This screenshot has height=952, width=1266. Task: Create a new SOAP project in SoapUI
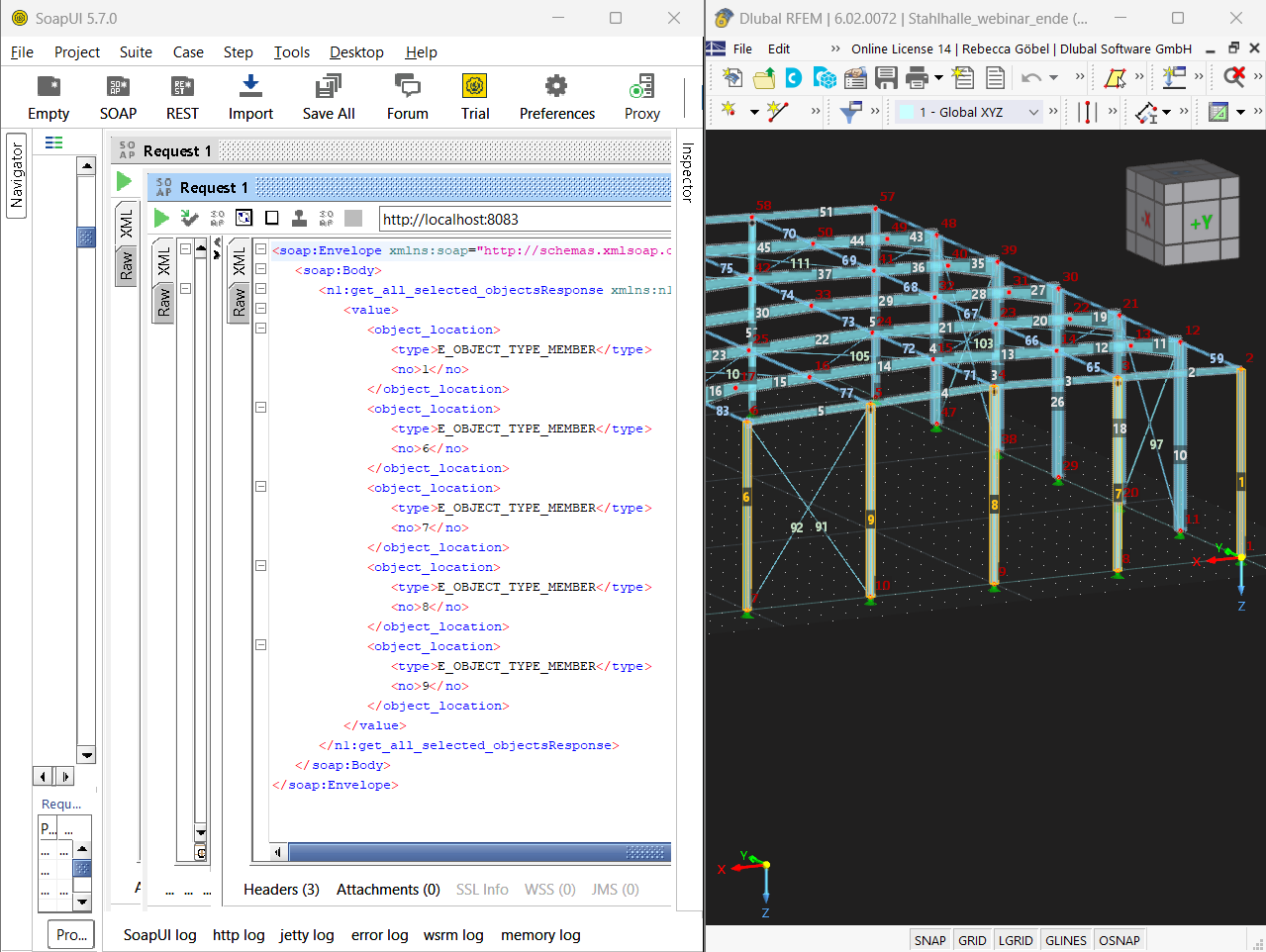pos(117,96)
